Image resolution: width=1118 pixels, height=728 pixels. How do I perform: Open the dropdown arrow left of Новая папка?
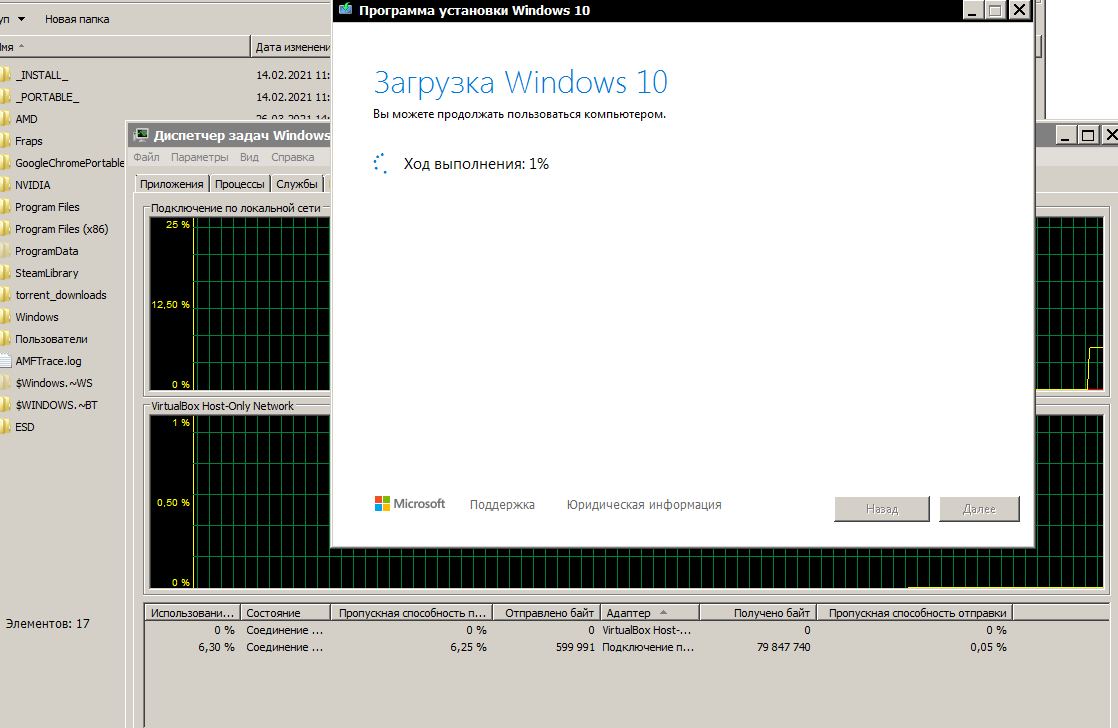[21, 19]
